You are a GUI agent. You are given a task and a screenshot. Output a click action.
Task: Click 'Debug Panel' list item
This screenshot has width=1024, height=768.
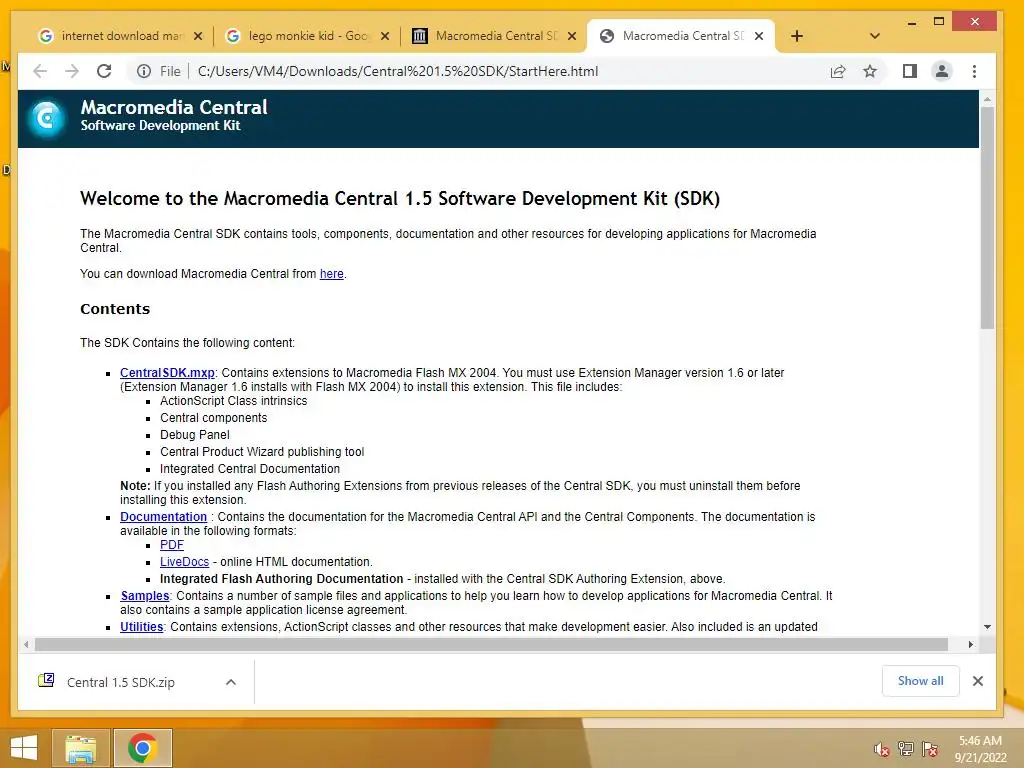point(195,435)
